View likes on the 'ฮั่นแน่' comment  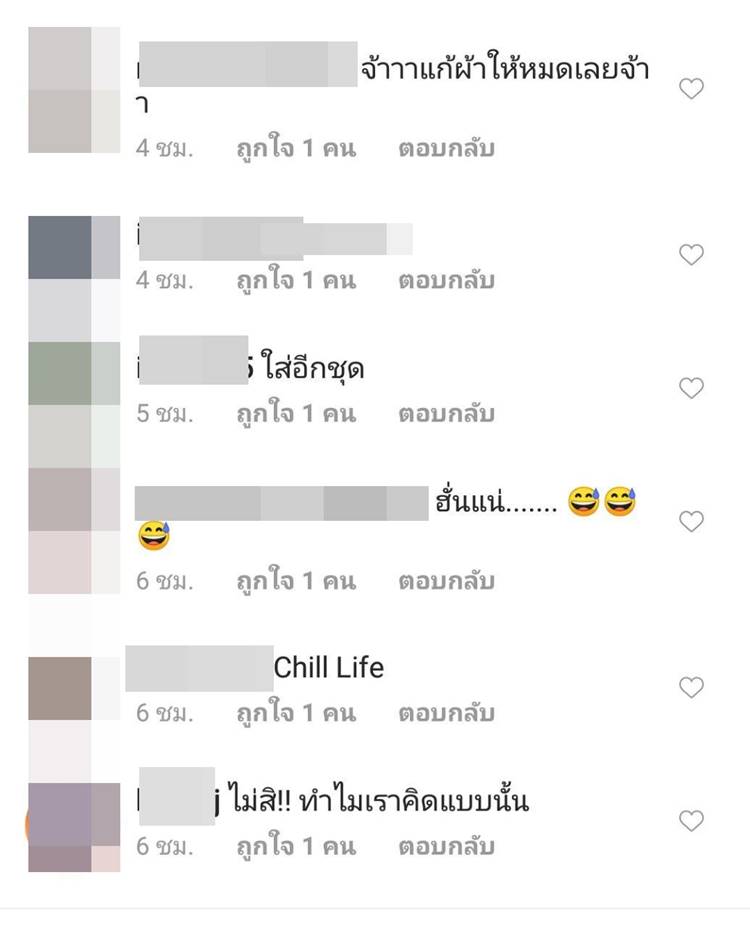296,579
